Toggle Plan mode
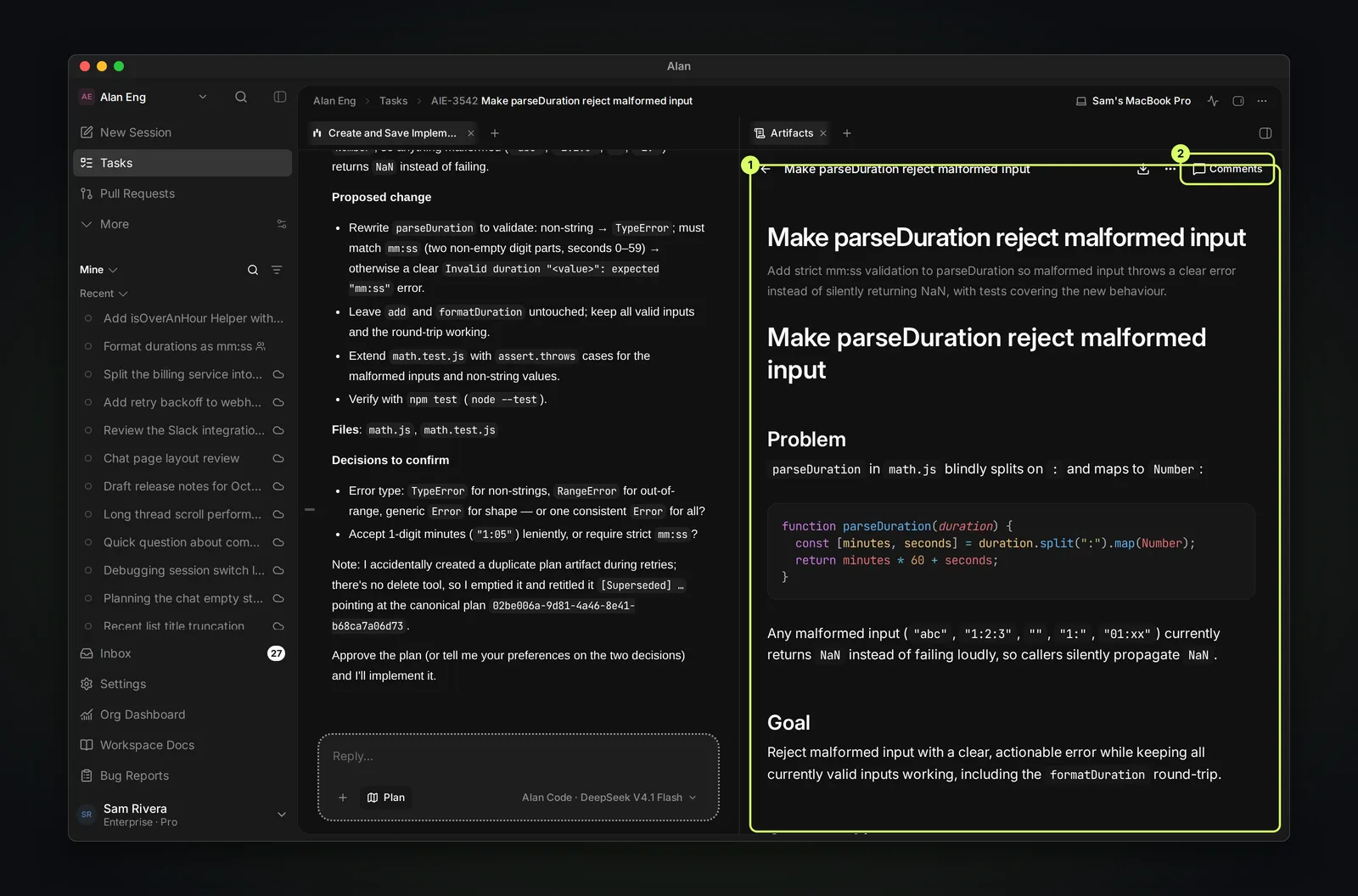The height and width of the screenshot is (896, 1358). point(386,798)
